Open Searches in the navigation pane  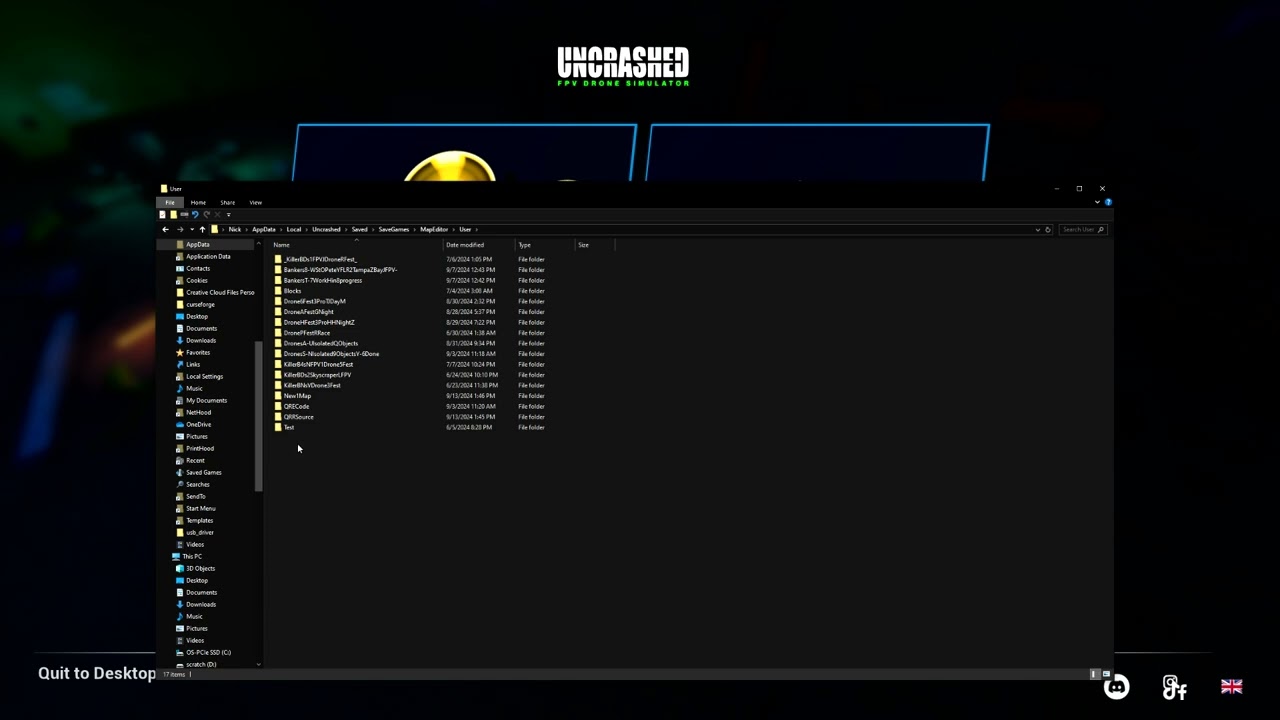click(198, 484)
